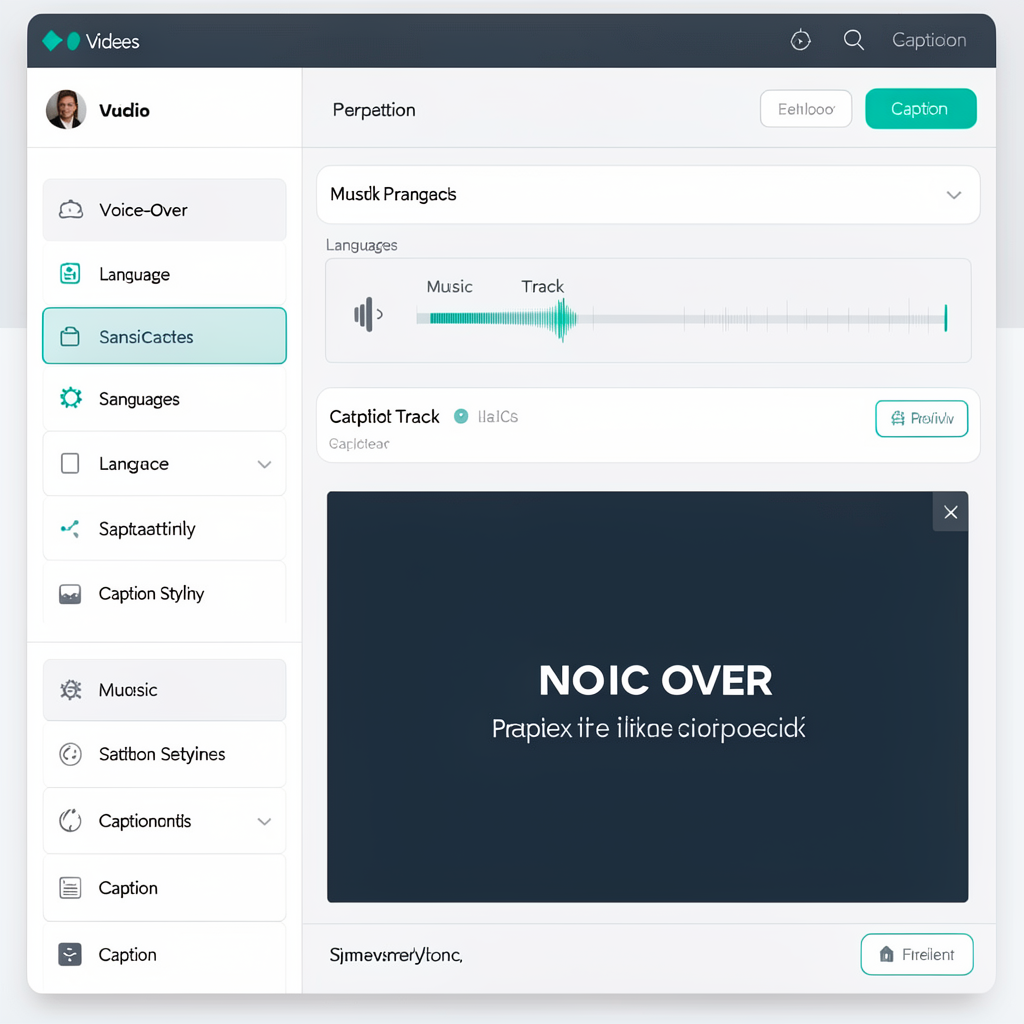The height and width of the screenshot is (1024, 1024).
Task: Open Caption Stylny sidebar item
Action: (165, 593)
